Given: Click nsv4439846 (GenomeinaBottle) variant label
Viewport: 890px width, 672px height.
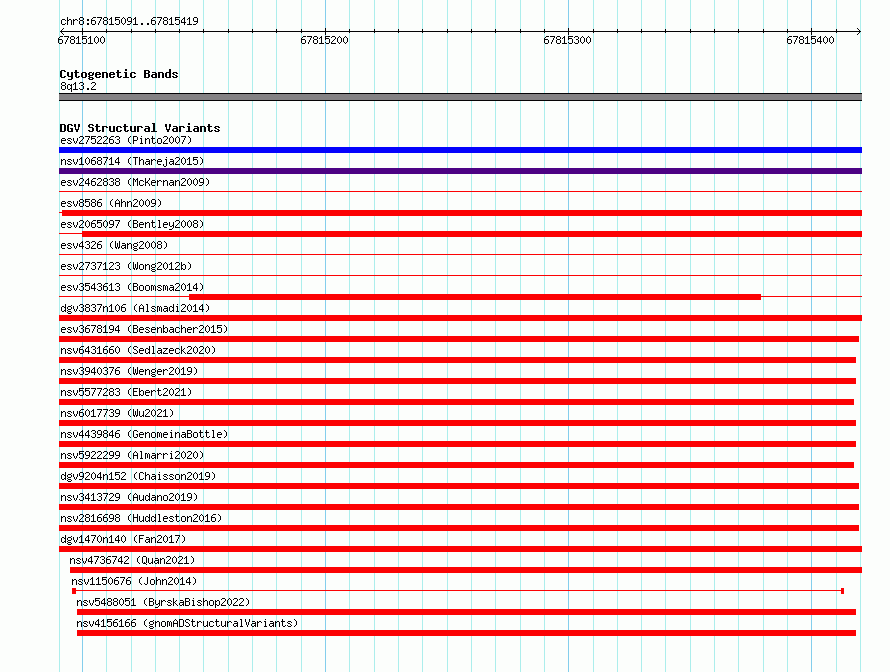Looking at the screenshot, I should [x=144, y=434].
